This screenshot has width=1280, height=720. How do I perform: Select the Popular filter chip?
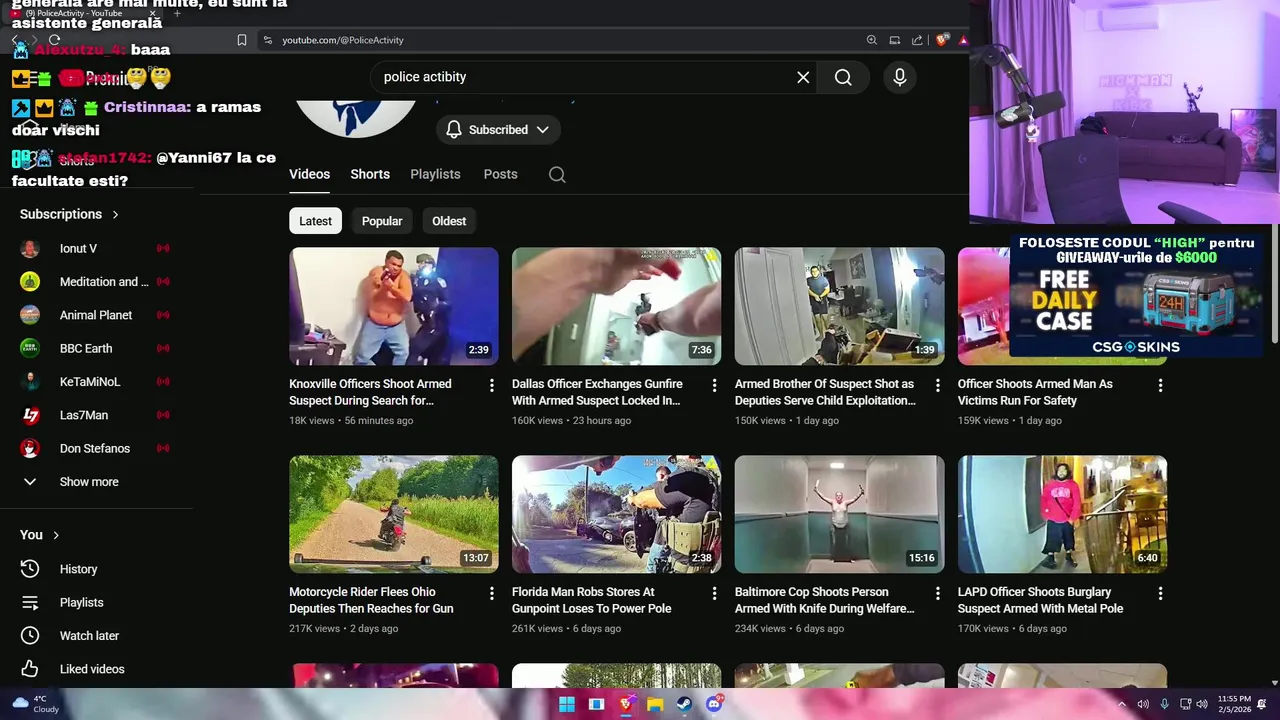382,221
